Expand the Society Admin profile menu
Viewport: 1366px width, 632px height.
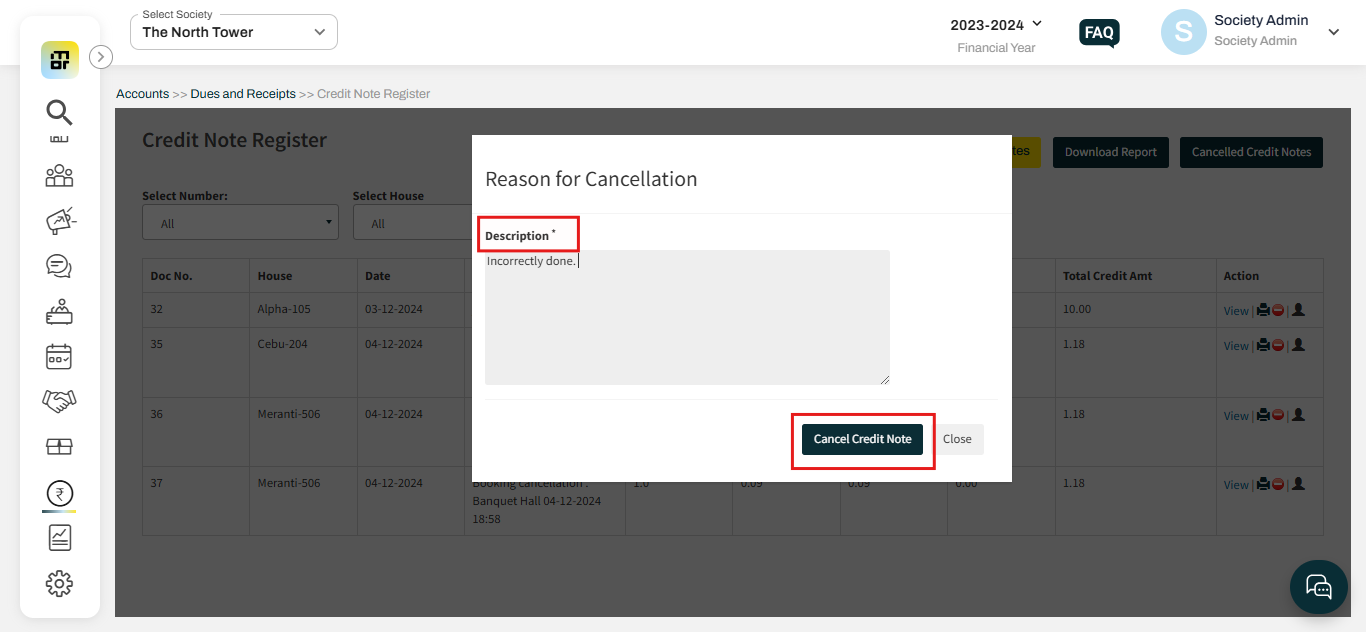click(x=1334, y=32)
